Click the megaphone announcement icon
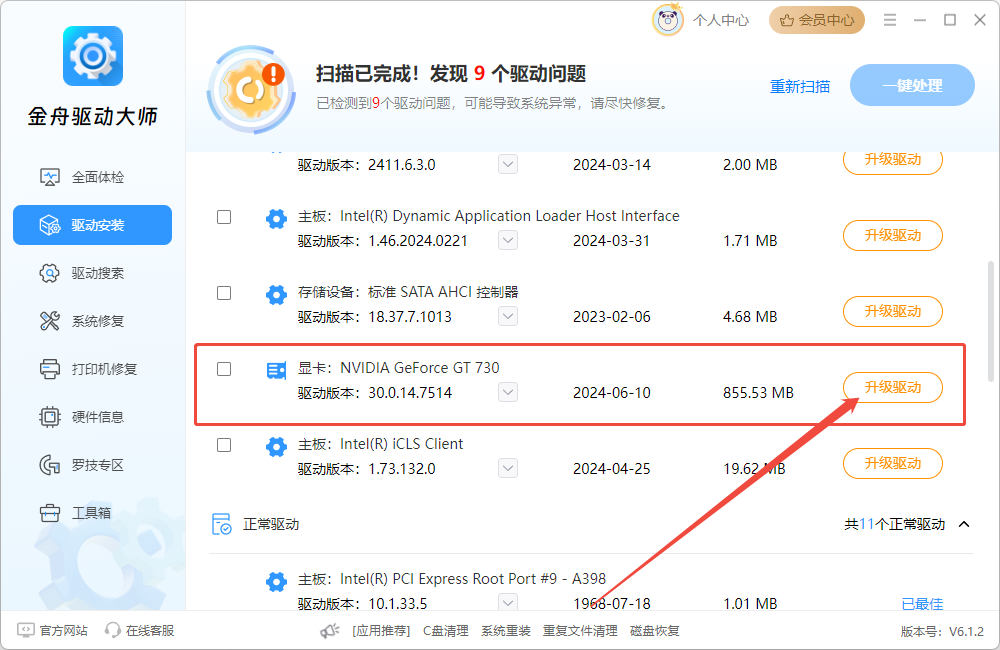This screenshot has height=650, width=1000. pos(330,631)
